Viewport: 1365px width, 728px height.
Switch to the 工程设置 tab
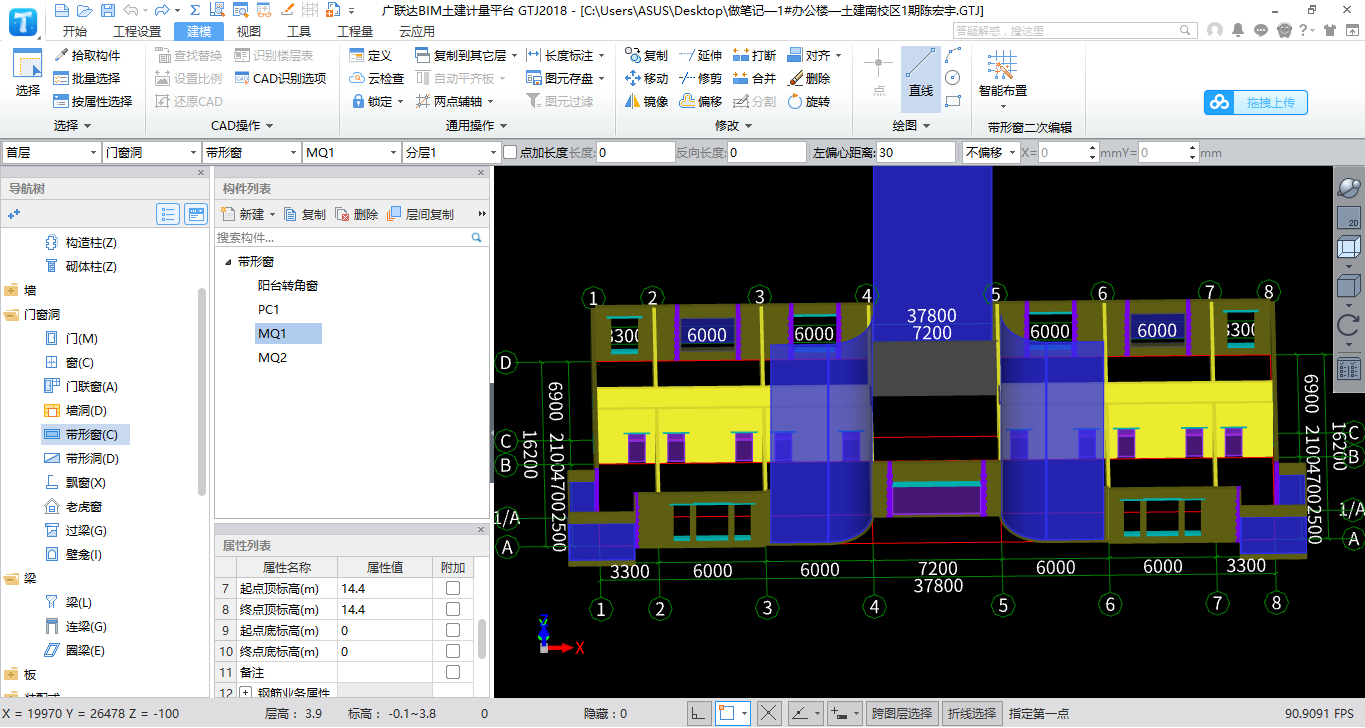[137, 31]
